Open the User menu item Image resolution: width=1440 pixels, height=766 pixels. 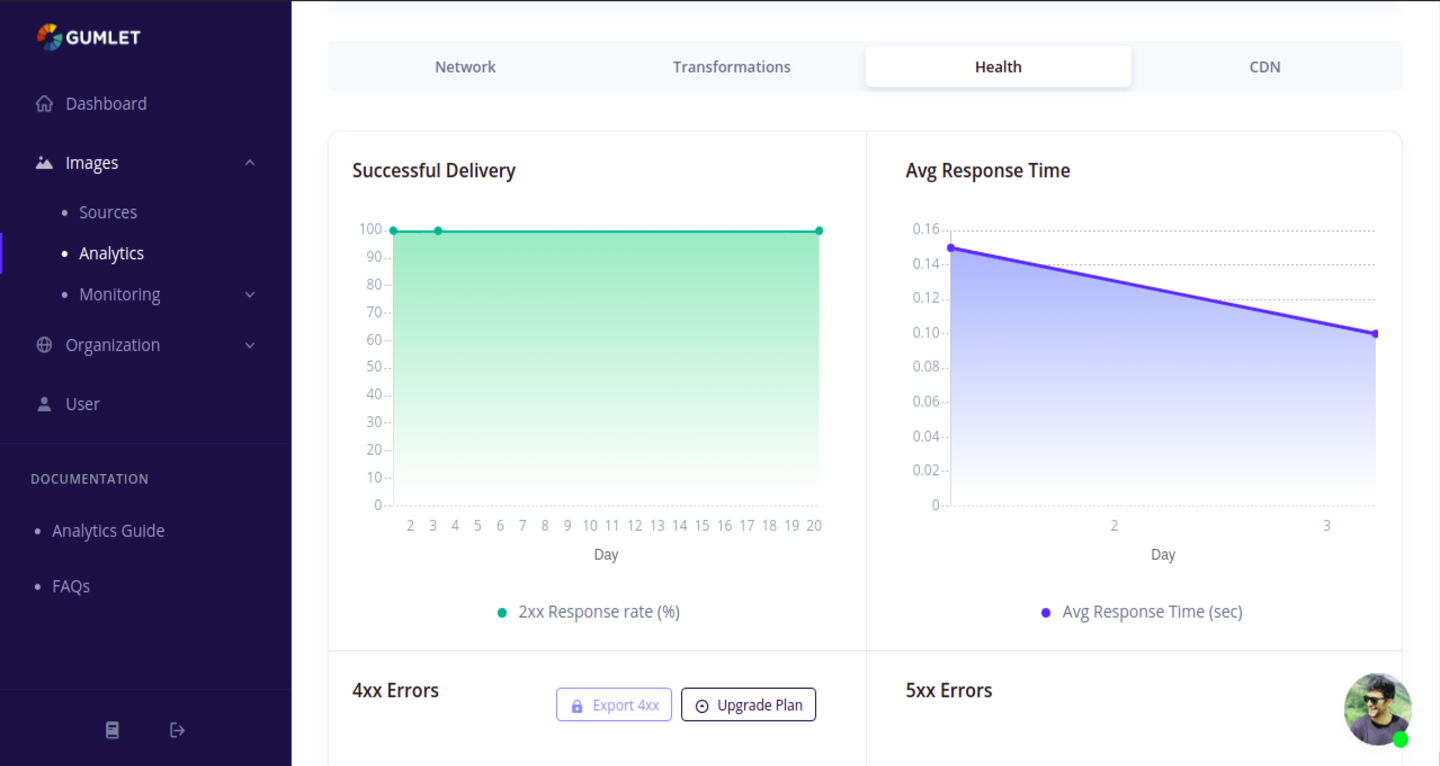(x=82, y=404)
